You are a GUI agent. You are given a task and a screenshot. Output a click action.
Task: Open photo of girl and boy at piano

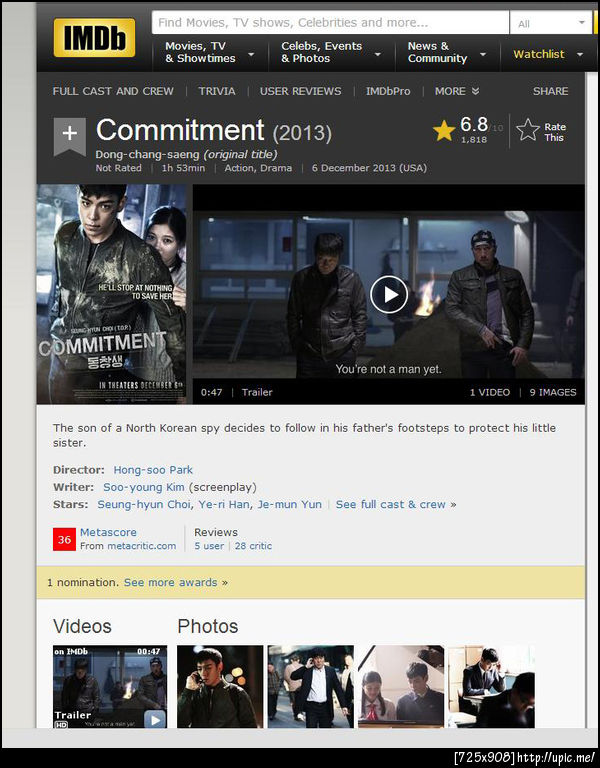pos(401,686)
